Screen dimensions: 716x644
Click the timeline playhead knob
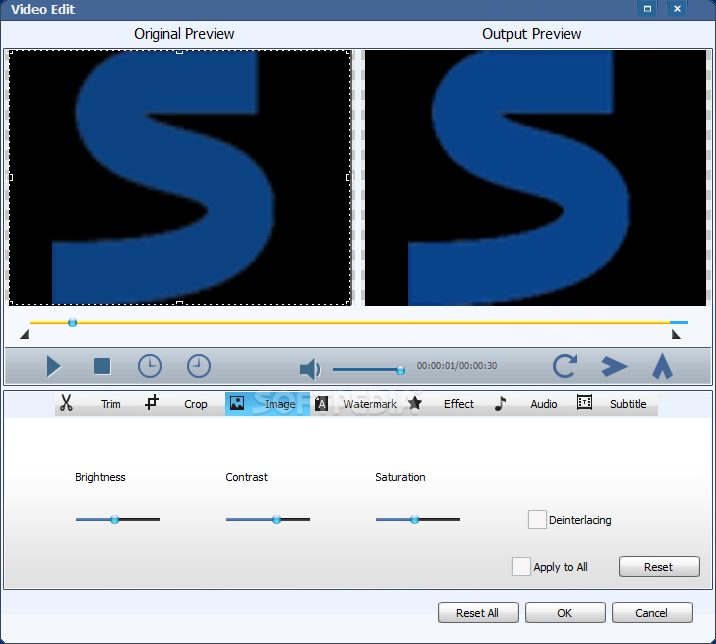pyautogui.click(x=72, y=322)
